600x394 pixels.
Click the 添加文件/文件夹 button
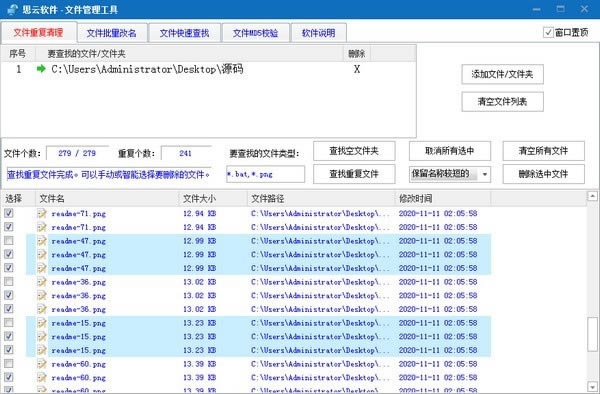coord(502,74)
